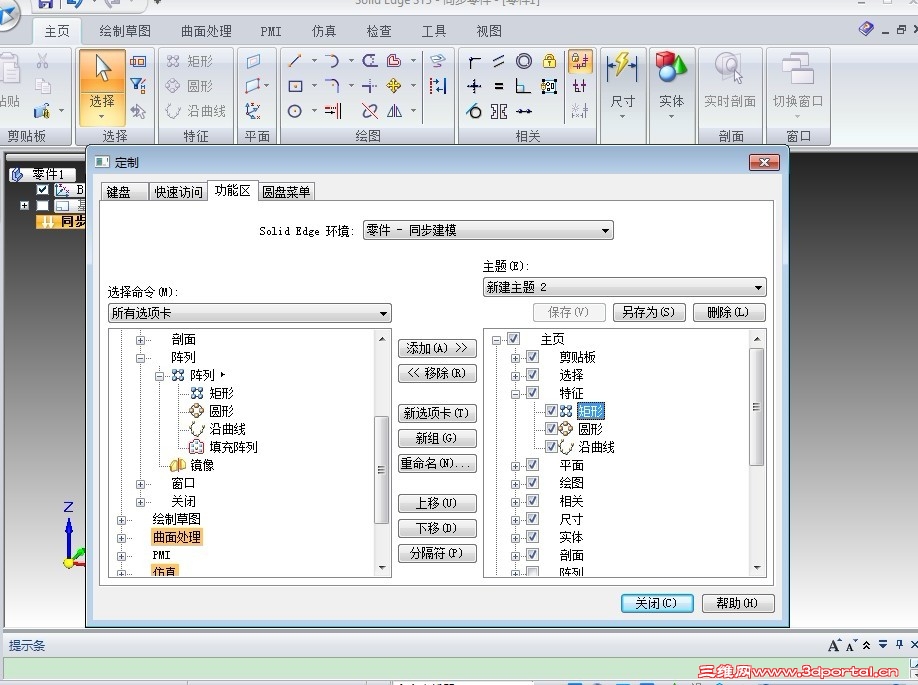Click the 尺寸 smart dimension tool
This screenshot has height=685, width=918.
tap(622, 85)
